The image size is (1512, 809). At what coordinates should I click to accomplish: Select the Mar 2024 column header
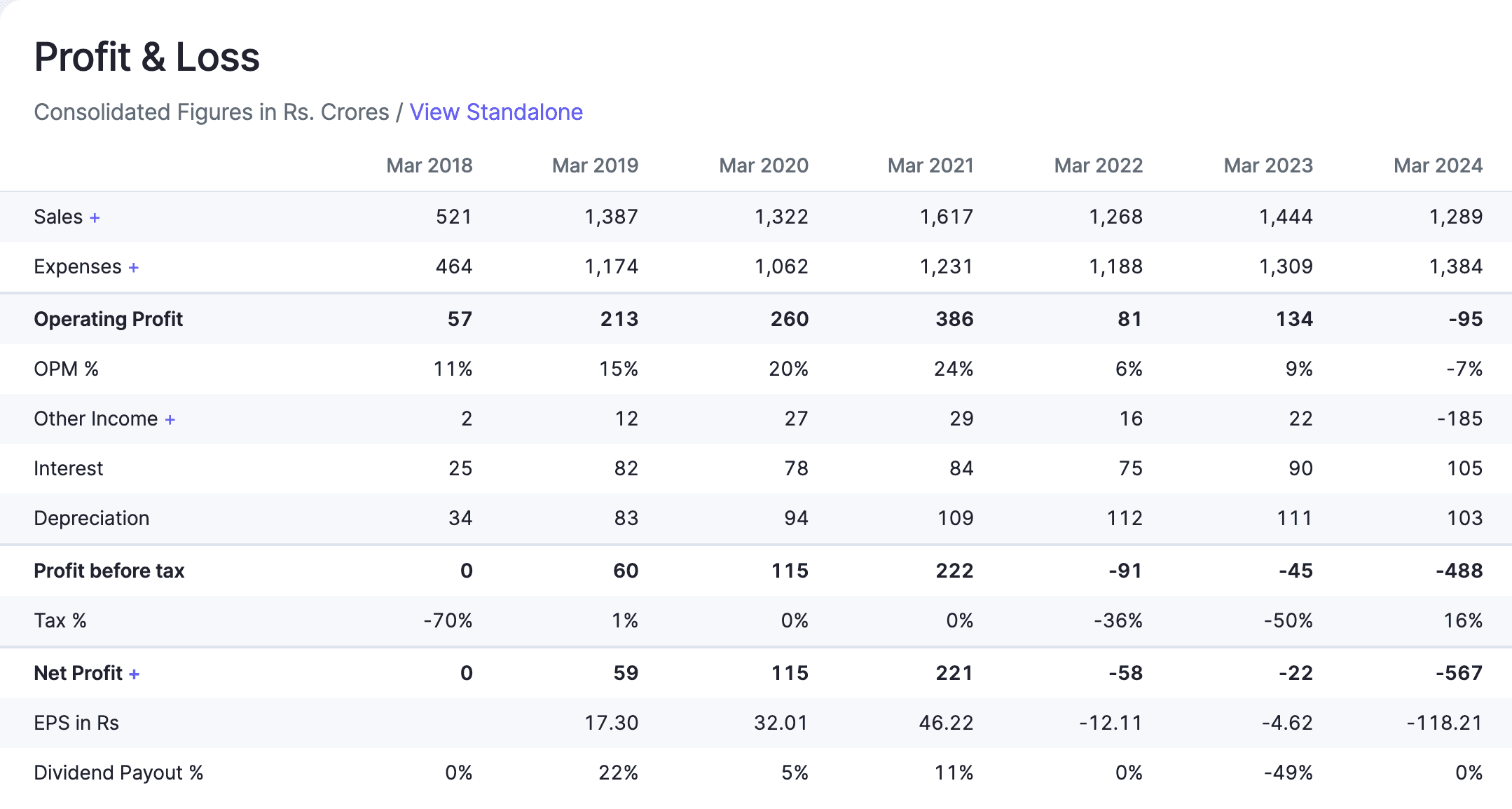[x=1437, y=165]
